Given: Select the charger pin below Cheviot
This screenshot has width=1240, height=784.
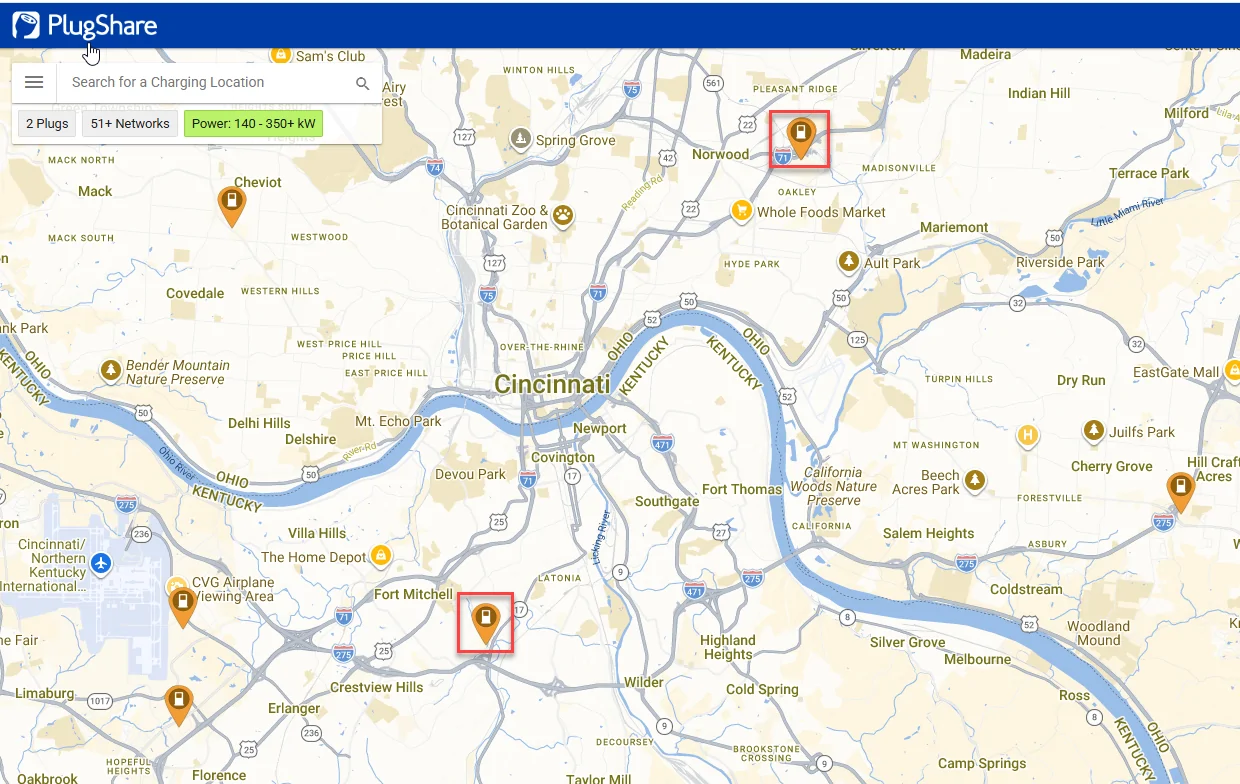Looking at the screenshot, I should [x=232, y=206].
